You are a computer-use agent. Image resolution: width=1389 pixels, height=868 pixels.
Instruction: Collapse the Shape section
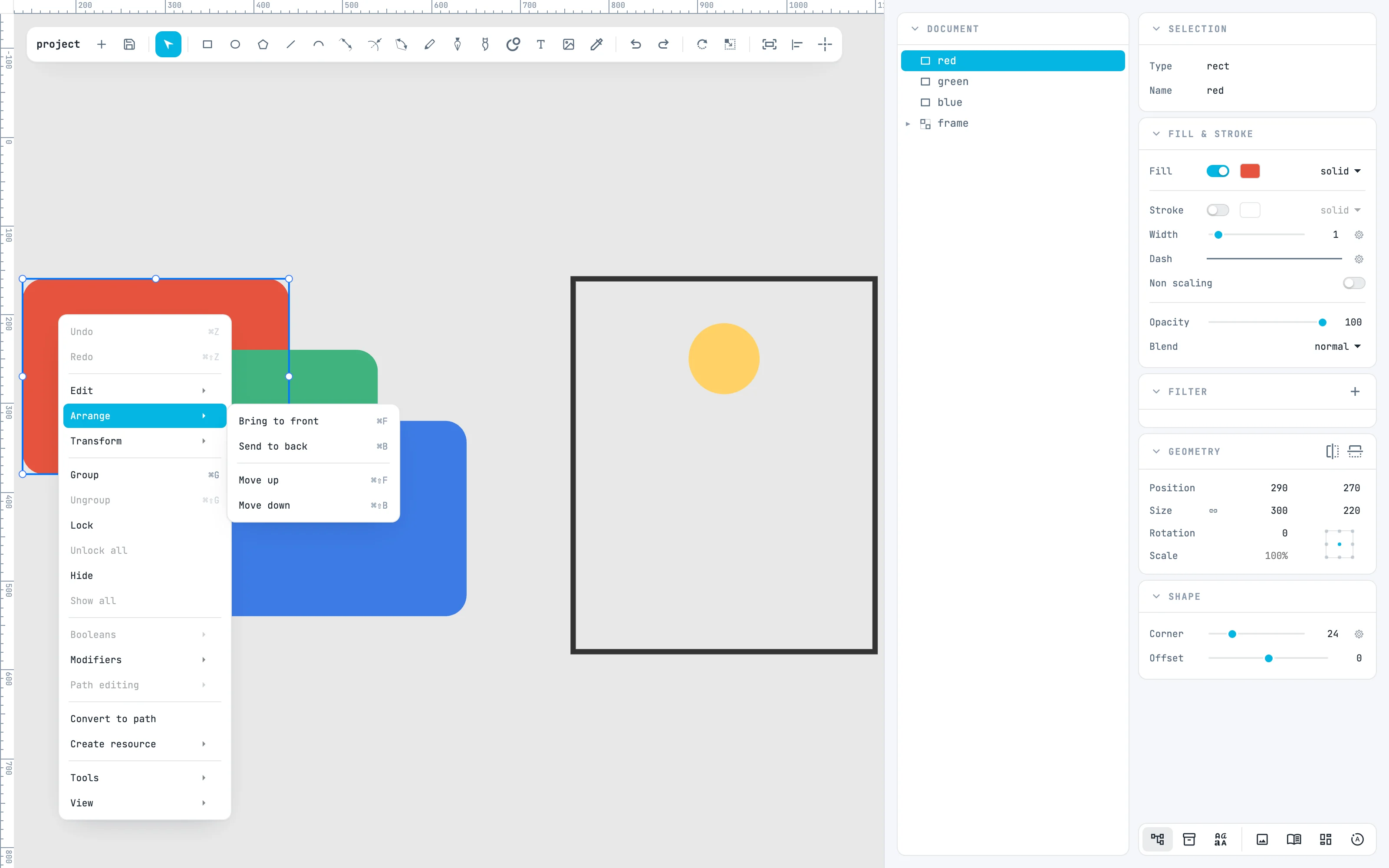click(1156, 596)
